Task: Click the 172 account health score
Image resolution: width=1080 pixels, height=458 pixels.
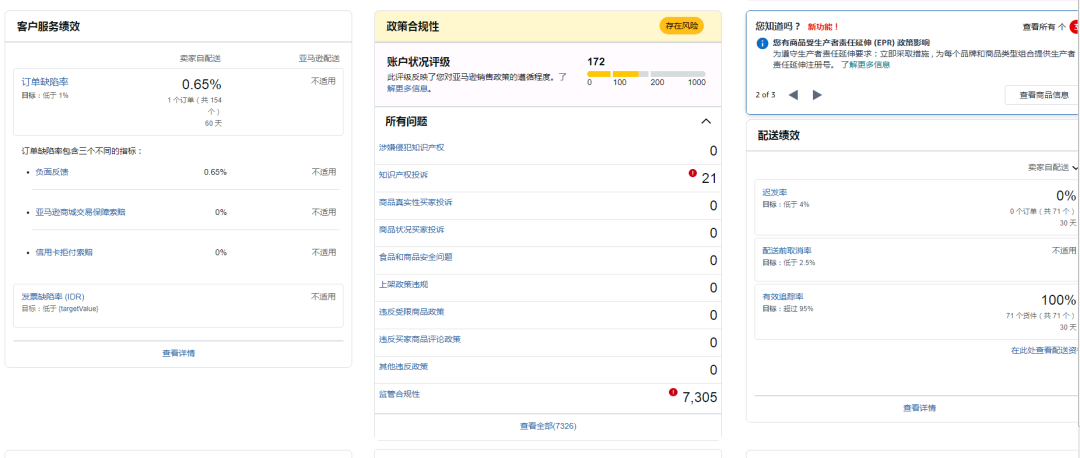Action: tap(596, 61)
